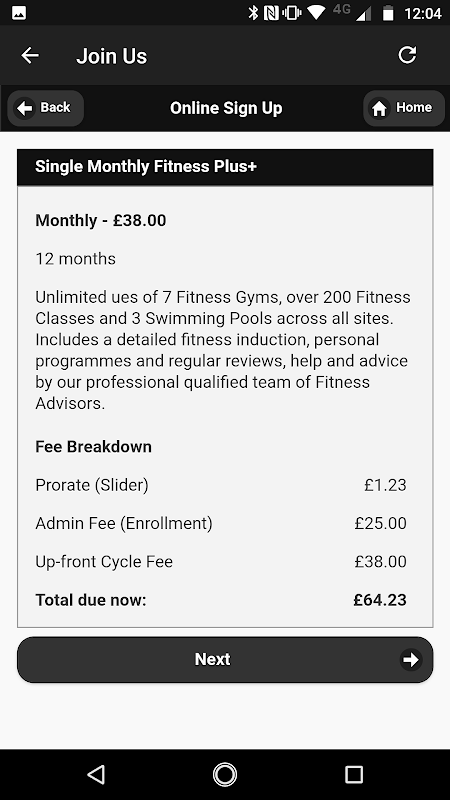Image resolution: width=450 pixels, height=800 pixels.
Task: Tap the Online Sign Up title
Action: 226,108
